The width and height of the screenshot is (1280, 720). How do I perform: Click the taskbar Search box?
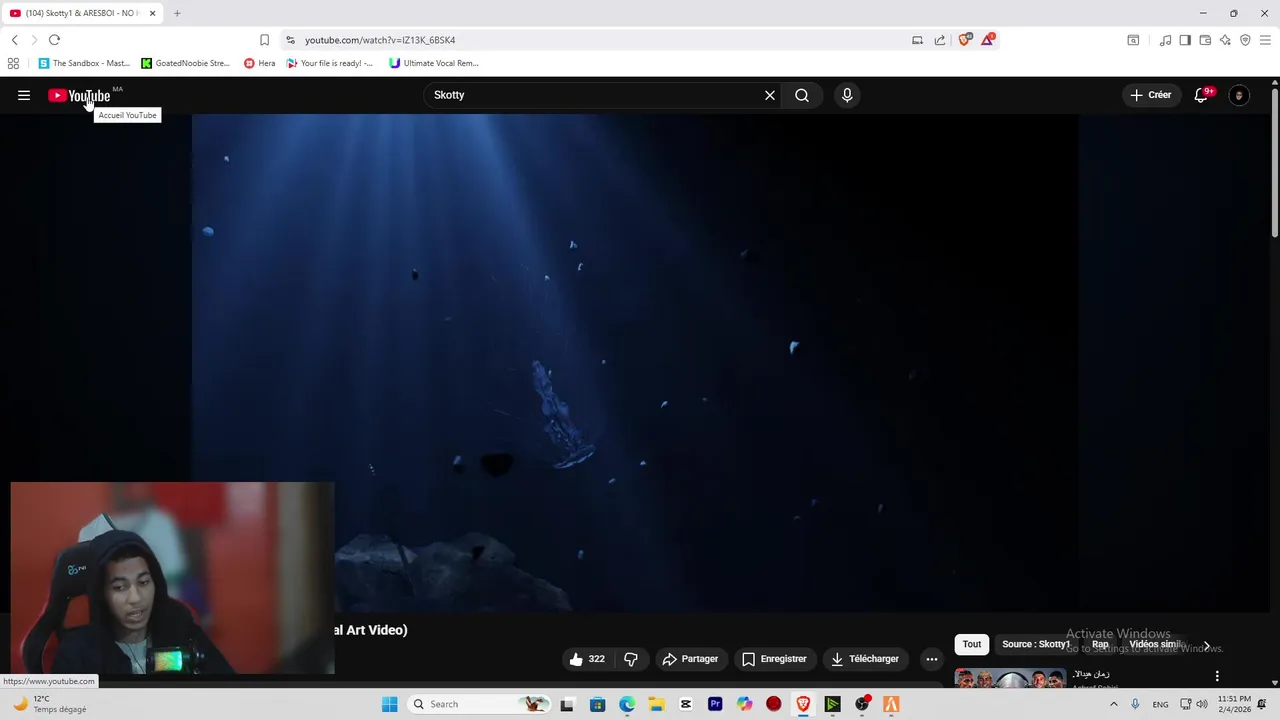tap(480, 704)
